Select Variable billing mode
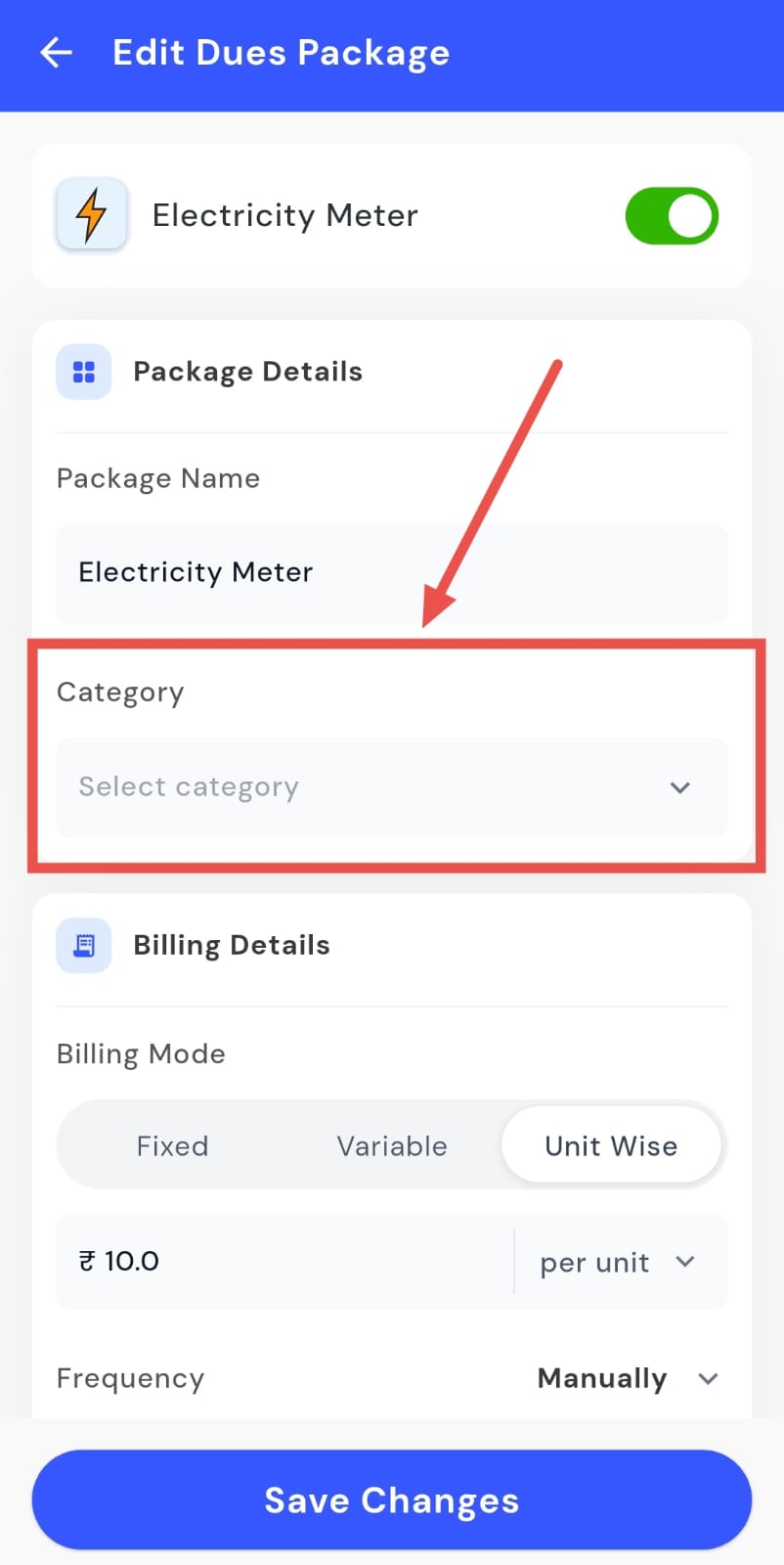This screenshot has height=1565, width=784. pyautogui.click(x=392, y=1145)
